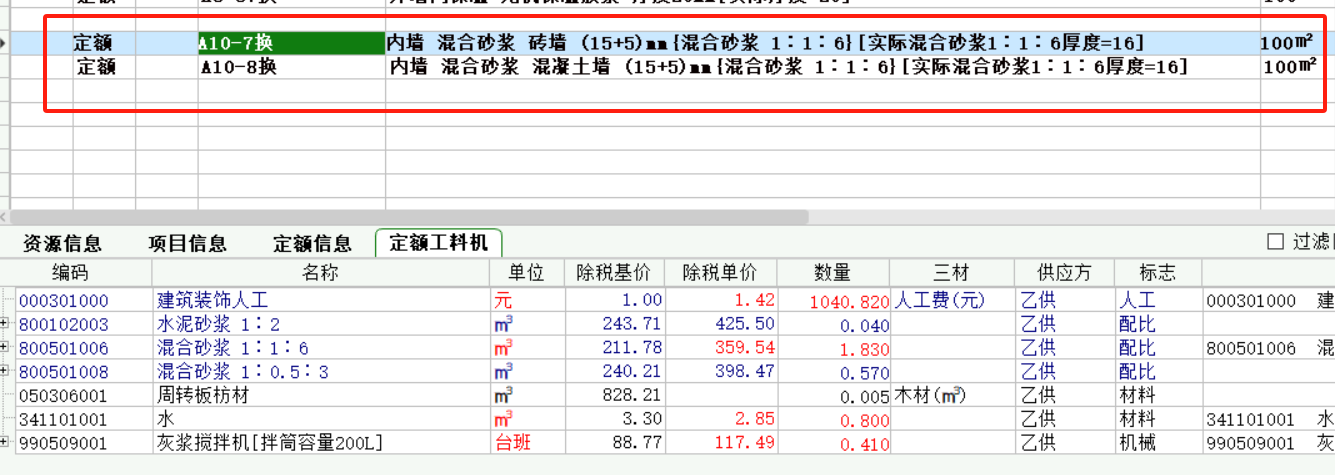Click the 除税单价 column header

(x=721, y=272)
